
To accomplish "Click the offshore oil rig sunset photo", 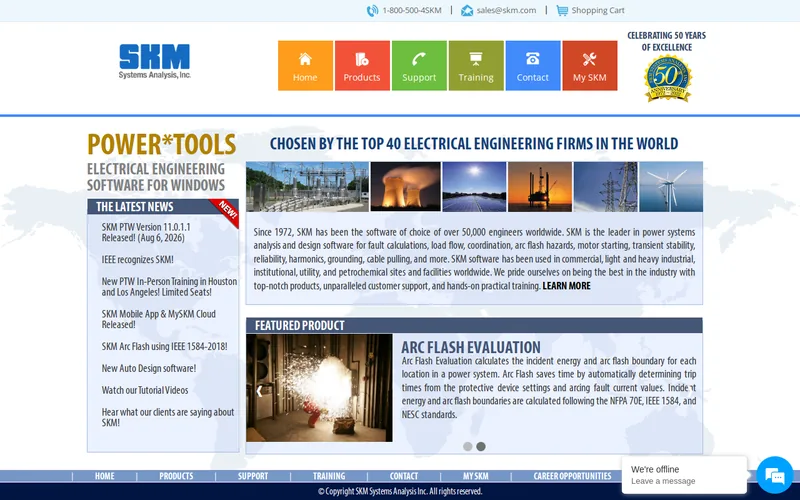I will tap(540, 187).
